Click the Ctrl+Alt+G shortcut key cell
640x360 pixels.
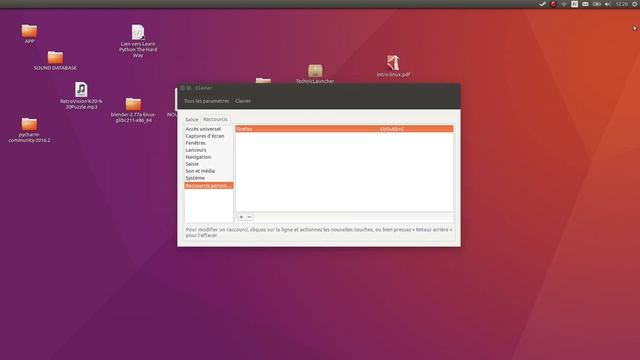(392, 129)
